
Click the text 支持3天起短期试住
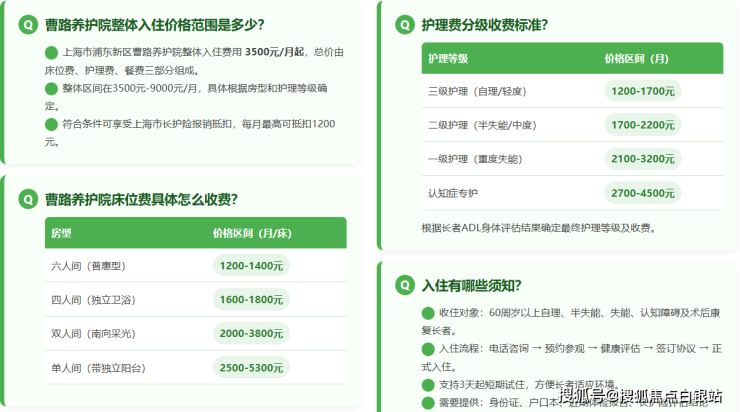tap(482, 384)
